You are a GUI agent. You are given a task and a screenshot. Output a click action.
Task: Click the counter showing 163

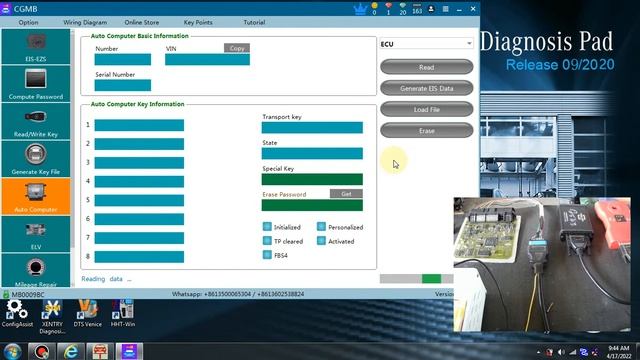(417, 9)
